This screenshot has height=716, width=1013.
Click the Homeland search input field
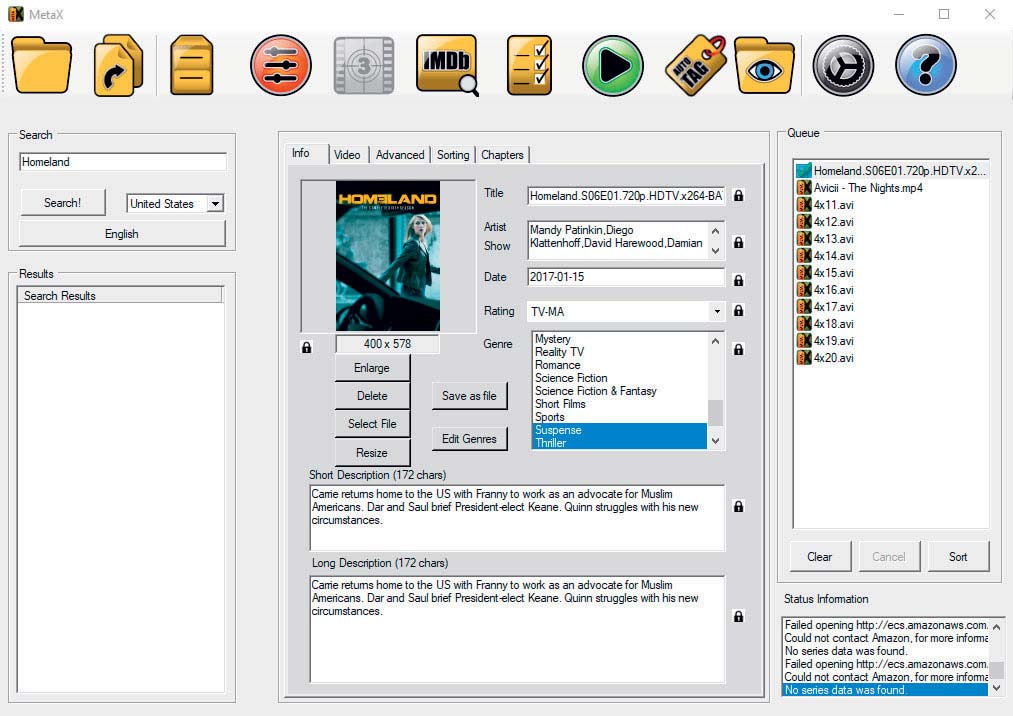click(x=123, y=162)
